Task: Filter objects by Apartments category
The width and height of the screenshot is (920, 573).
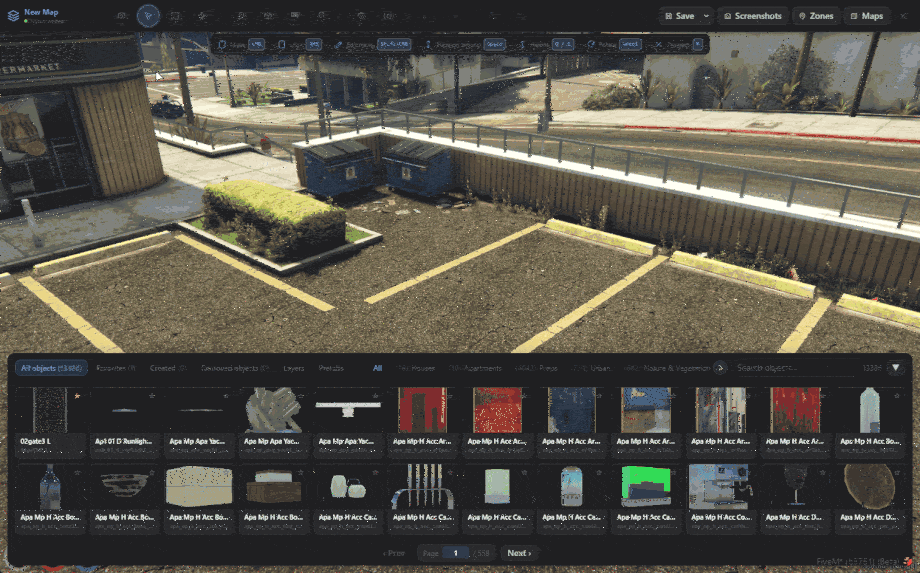Action: (475, 368)
